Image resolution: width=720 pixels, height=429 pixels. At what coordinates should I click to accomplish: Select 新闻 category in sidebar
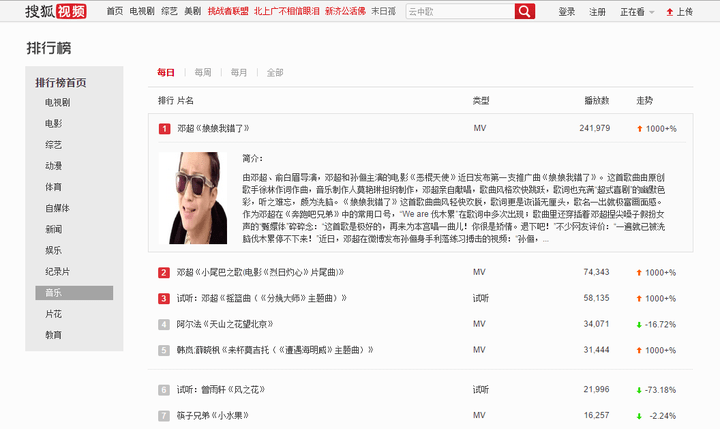53,229
